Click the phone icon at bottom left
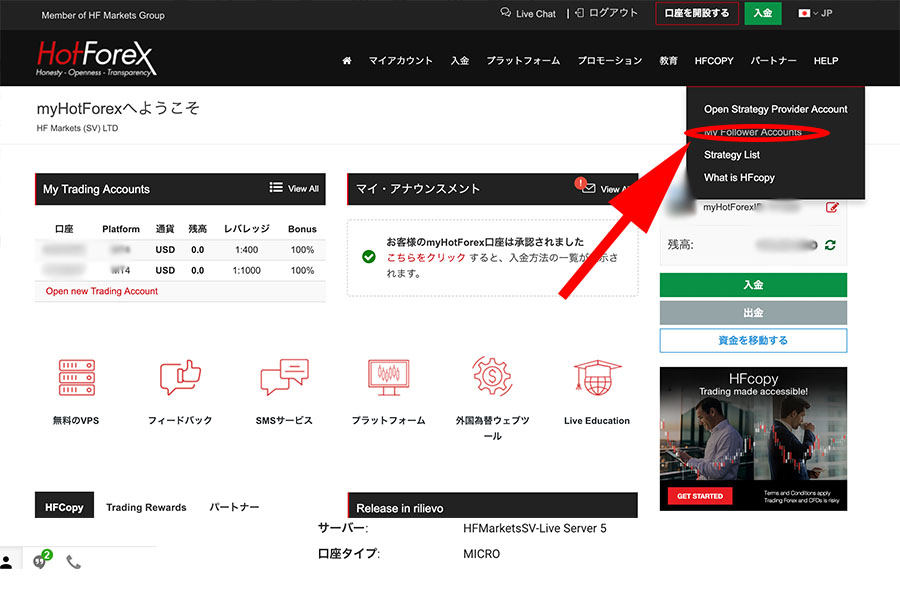Screen dimensions: 900x593 (x=73, y=562)
